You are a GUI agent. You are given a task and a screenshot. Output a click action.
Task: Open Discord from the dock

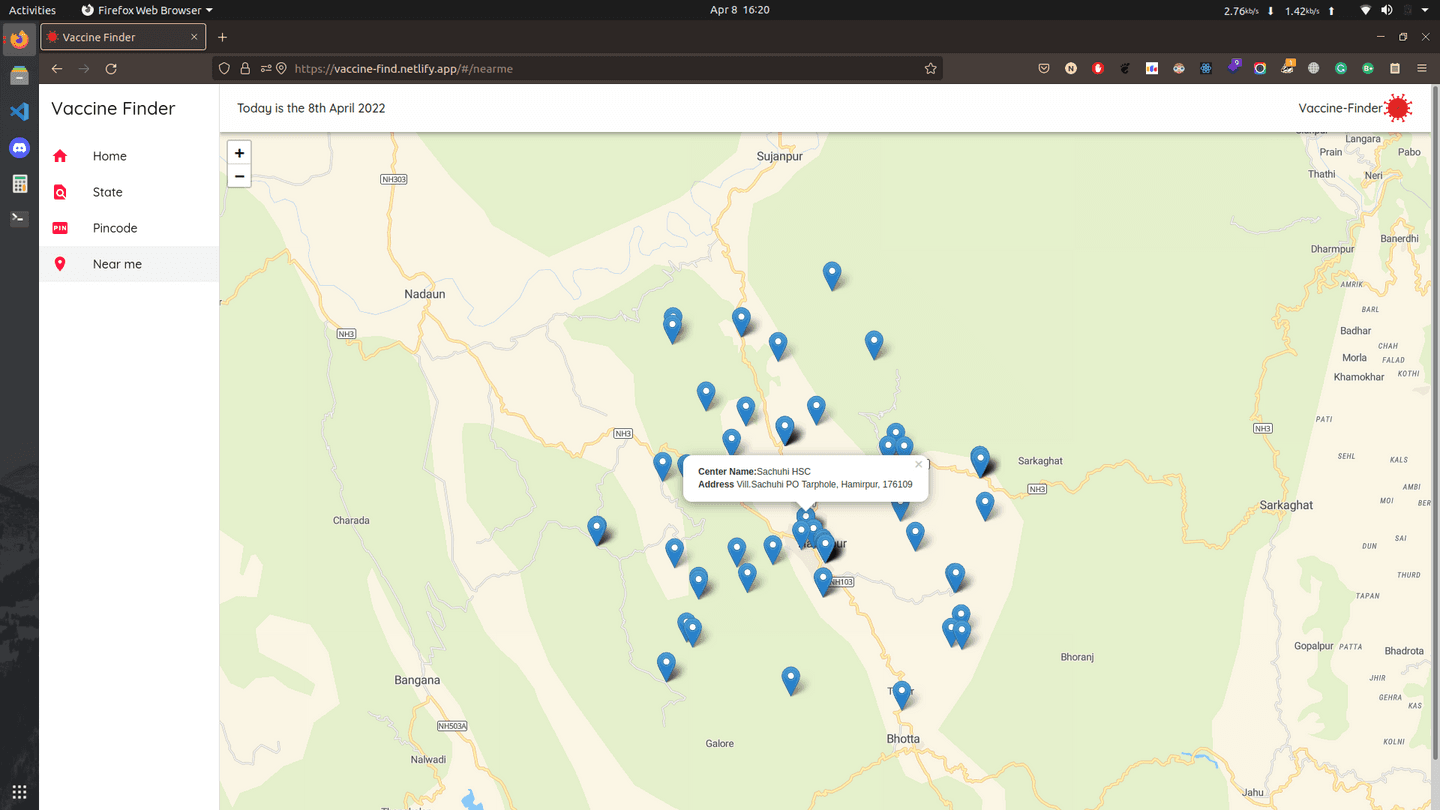19,148
